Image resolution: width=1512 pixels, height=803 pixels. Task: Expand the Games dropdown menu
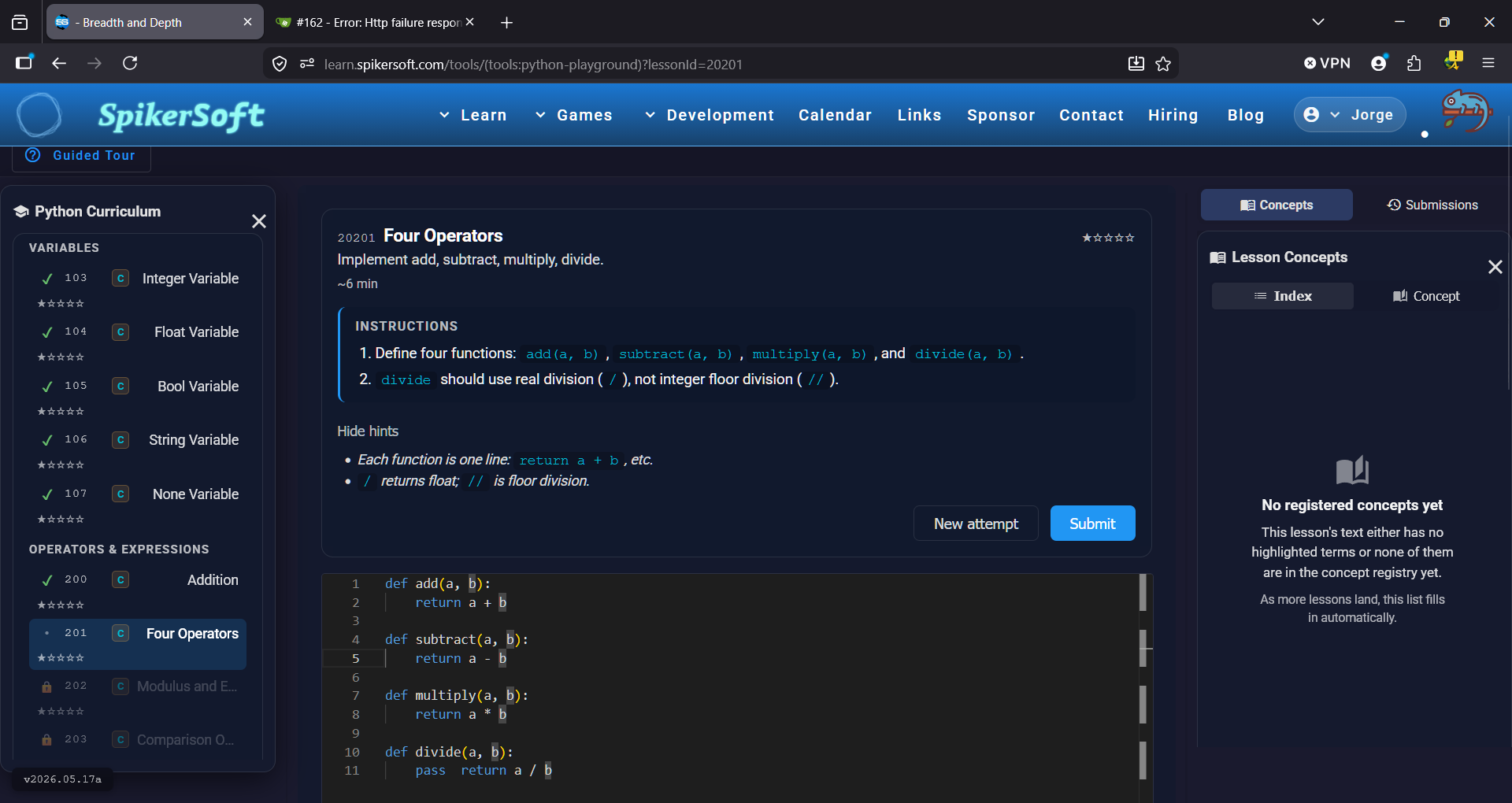(573, 115)
